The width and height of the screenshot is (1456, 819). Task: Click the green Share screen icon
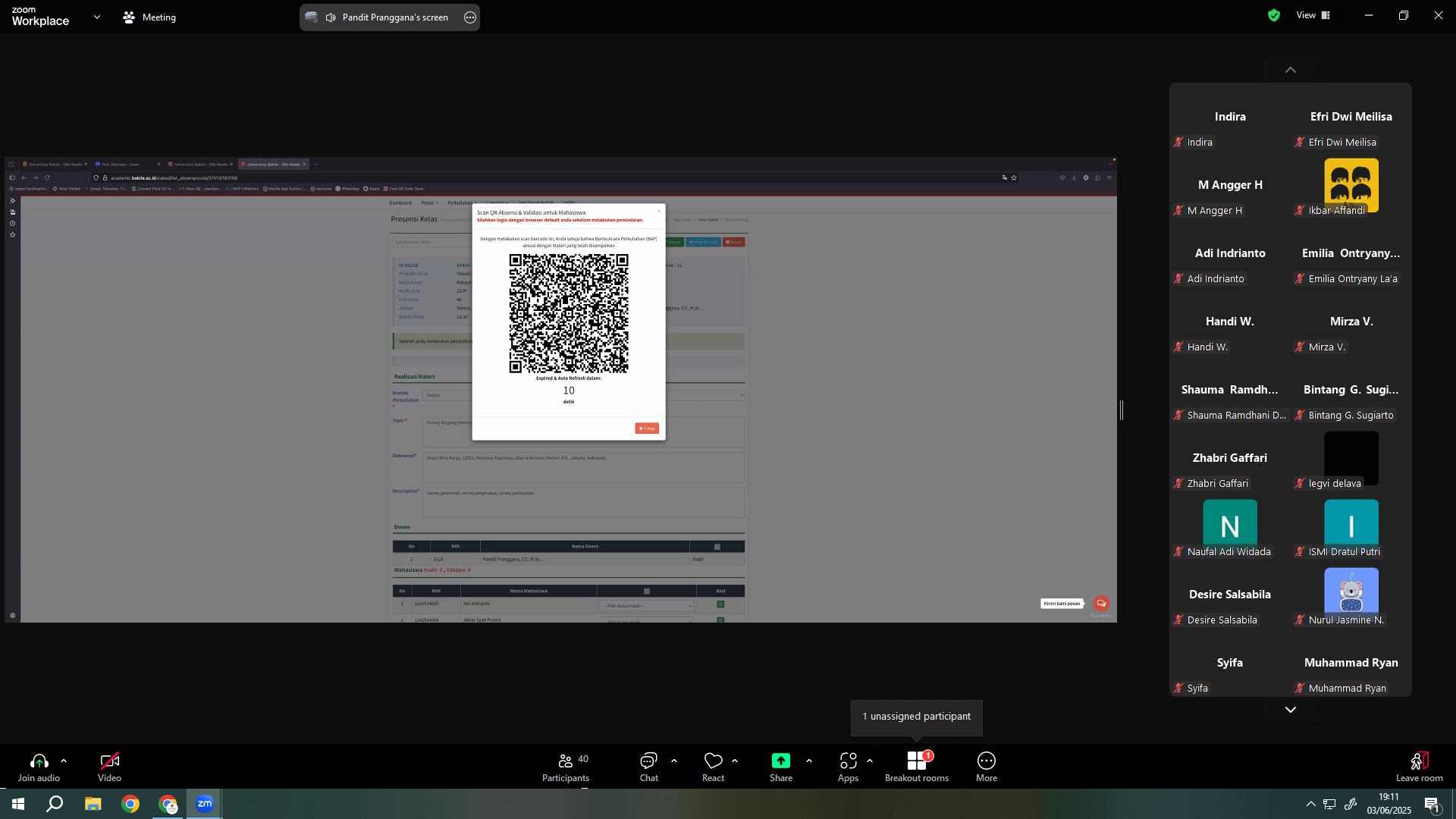coord(780,761)
